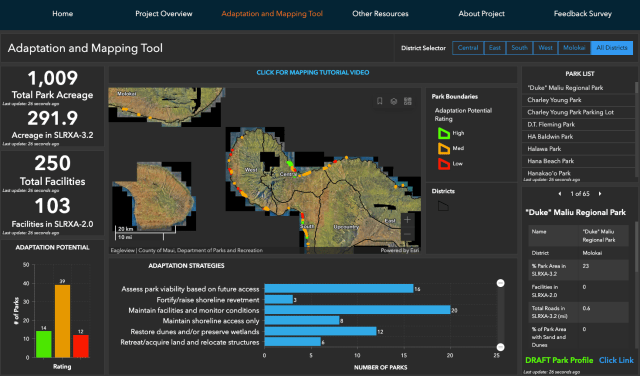Select Hana Beach Park in list
Viewport: 640px width, 376px height.
click(578, 161)
